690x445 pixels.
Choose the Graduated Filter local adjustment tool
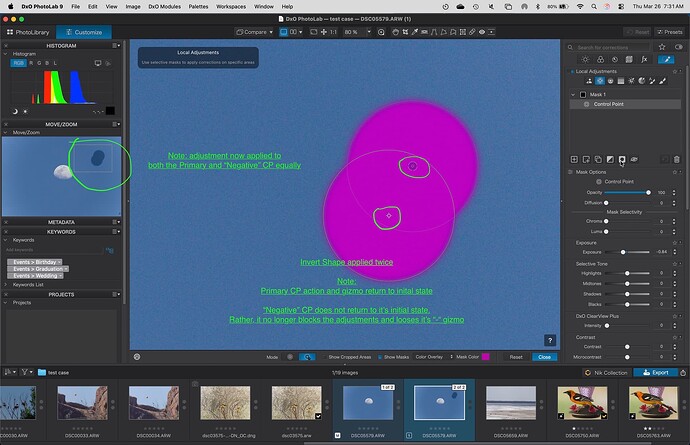coord(621,81)
